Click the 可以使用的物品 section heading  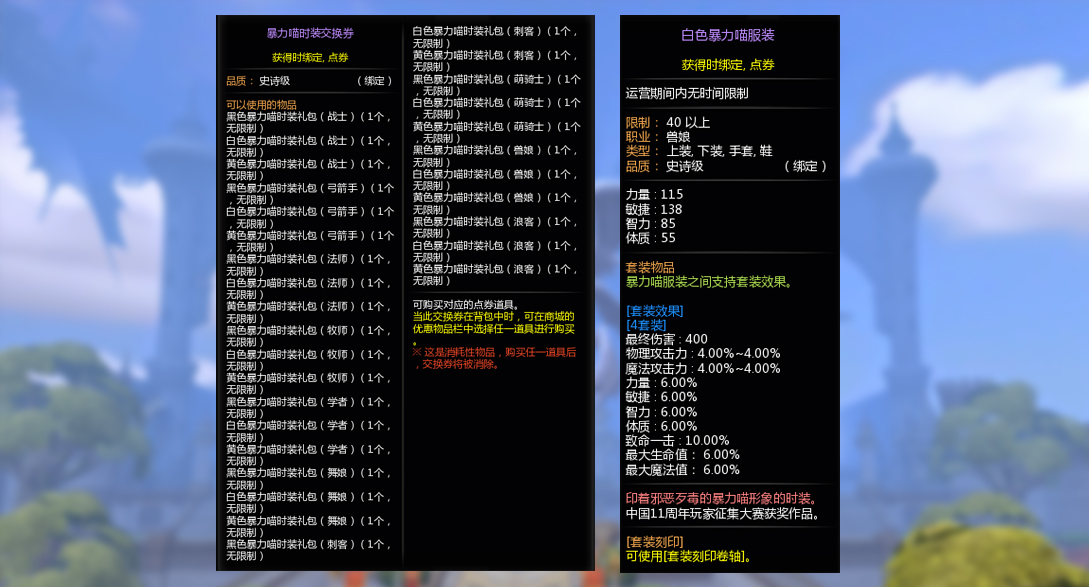point(261,104)
